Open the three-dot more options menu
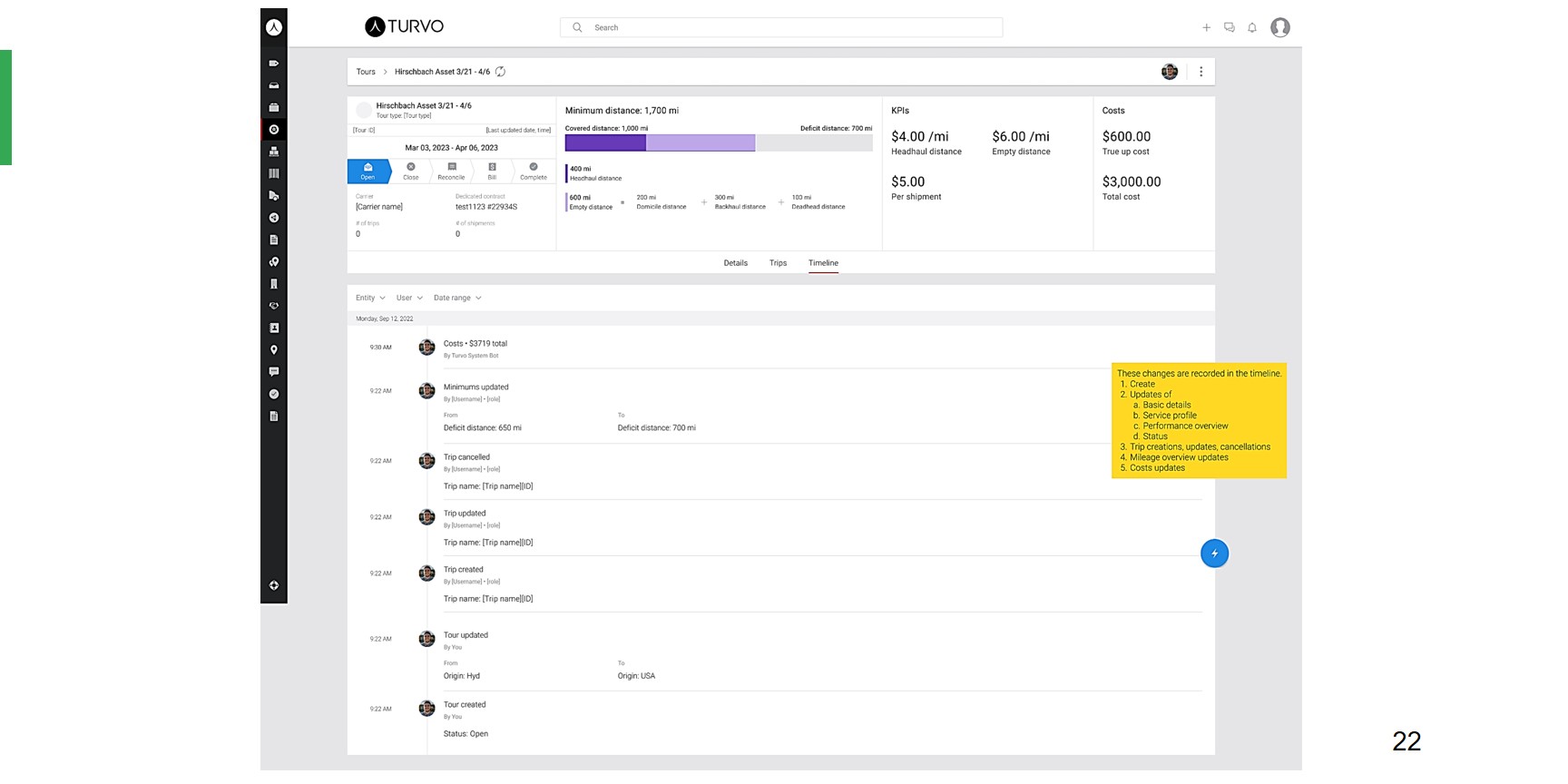The height and width of the screenshot is (784, 1568). click(1200, 72)
